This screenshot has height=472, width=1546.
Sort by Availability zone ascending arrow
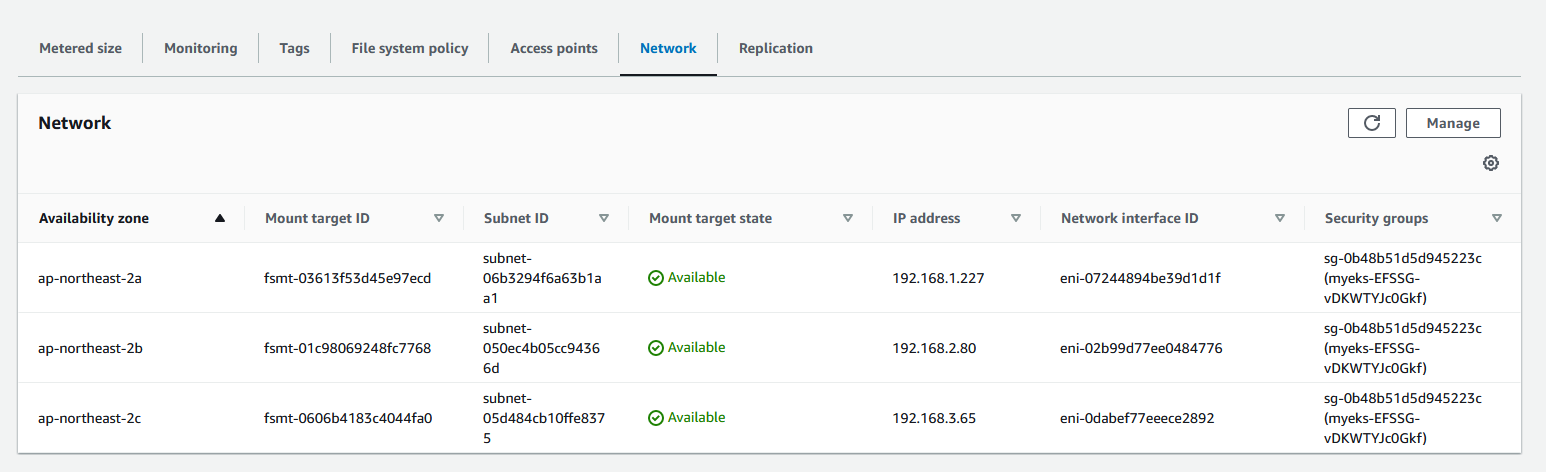pyautogui.click(x=220, y=218)
